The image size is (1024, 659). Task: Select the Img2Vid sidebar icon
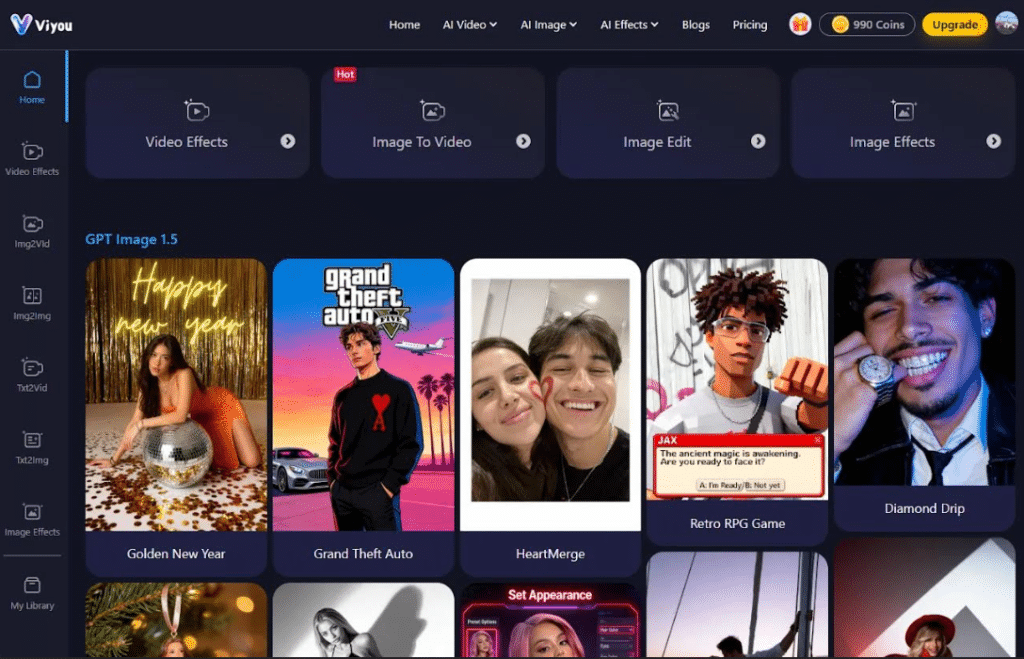tap(32, 232)
